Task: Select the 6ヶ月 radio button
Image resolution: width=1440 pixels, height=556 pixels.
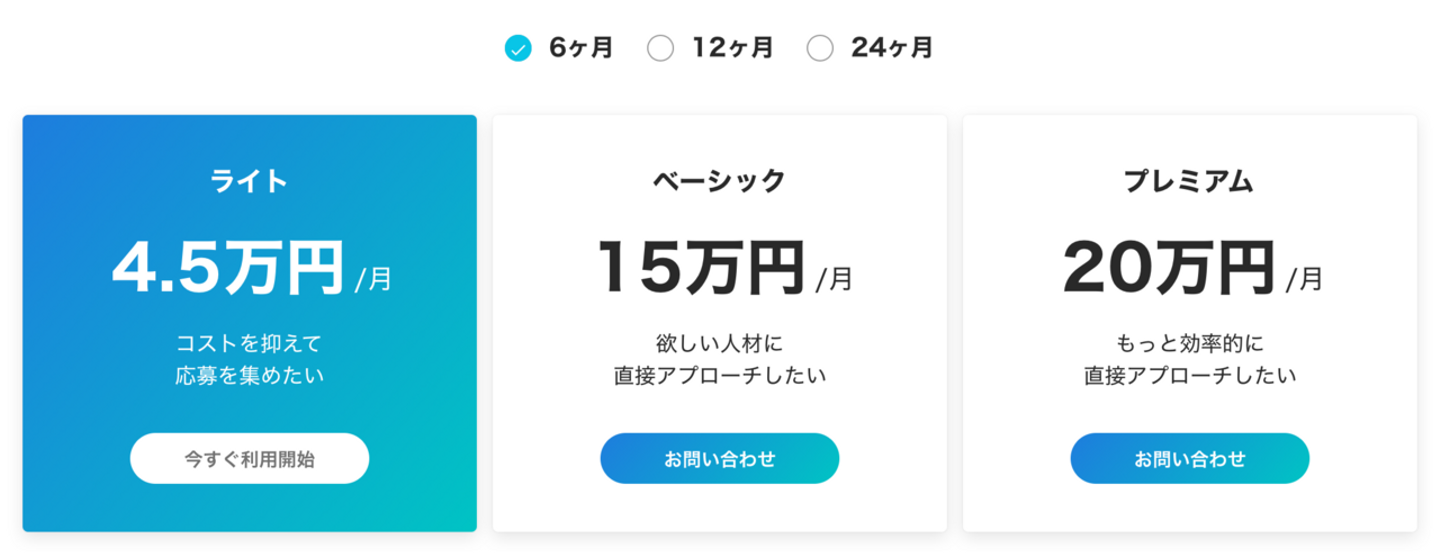Action: tap(518, 48)
